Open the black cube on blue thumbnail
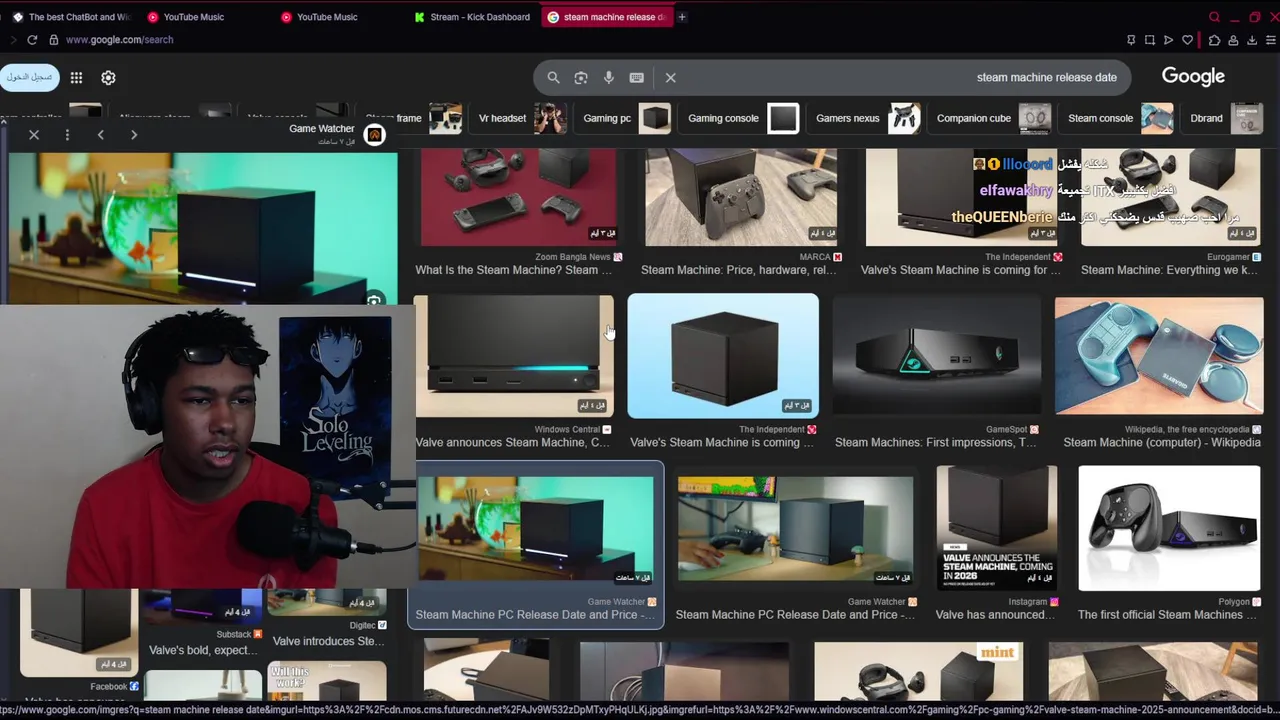Screen dimensions: 1280x720 point(723,356)
